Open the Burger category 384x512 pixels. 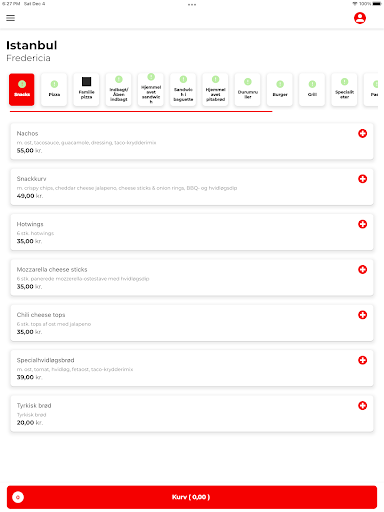[x=280, y=89]
